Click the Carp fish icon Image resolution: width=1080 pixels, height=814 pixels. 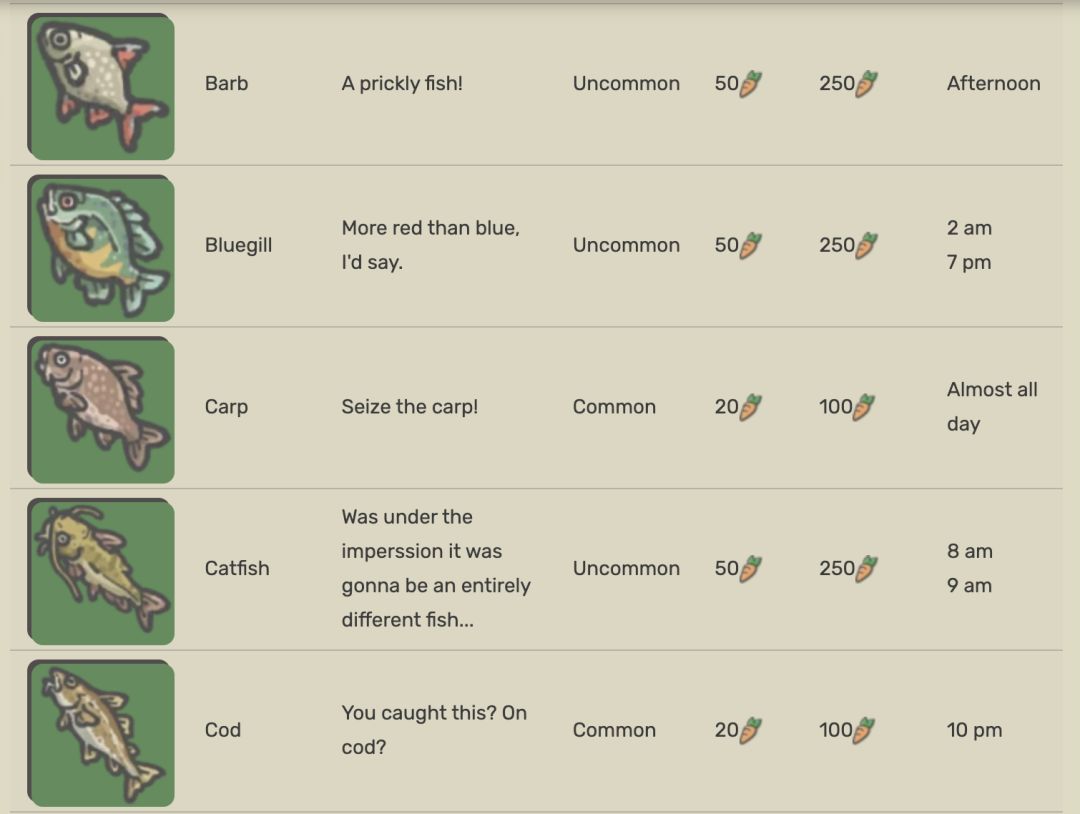click(x=100, y=409)
